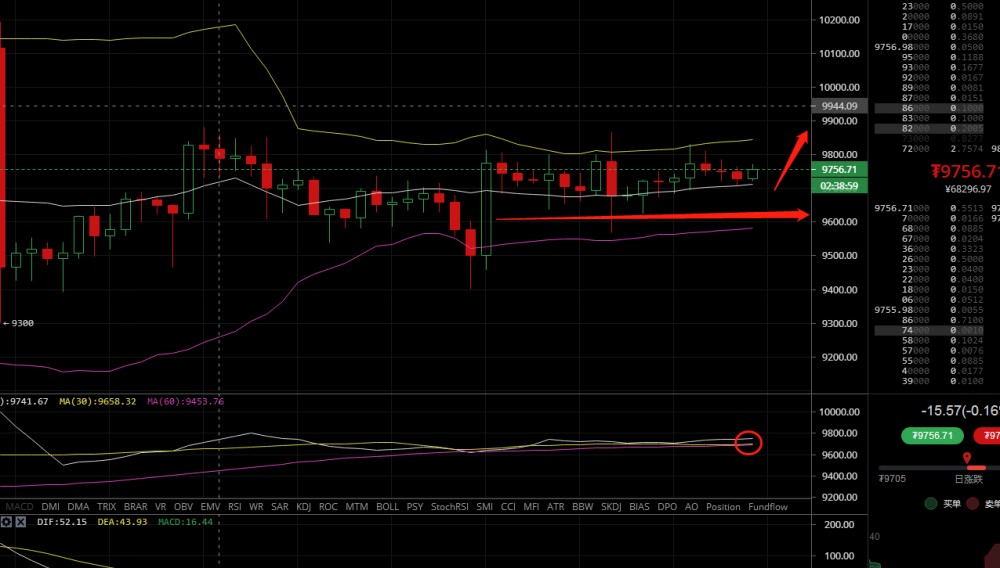Select the MA(30) 9658.32 legend label
The height and width of the screenshot is (568, 1000).
[x=99, y=401]
